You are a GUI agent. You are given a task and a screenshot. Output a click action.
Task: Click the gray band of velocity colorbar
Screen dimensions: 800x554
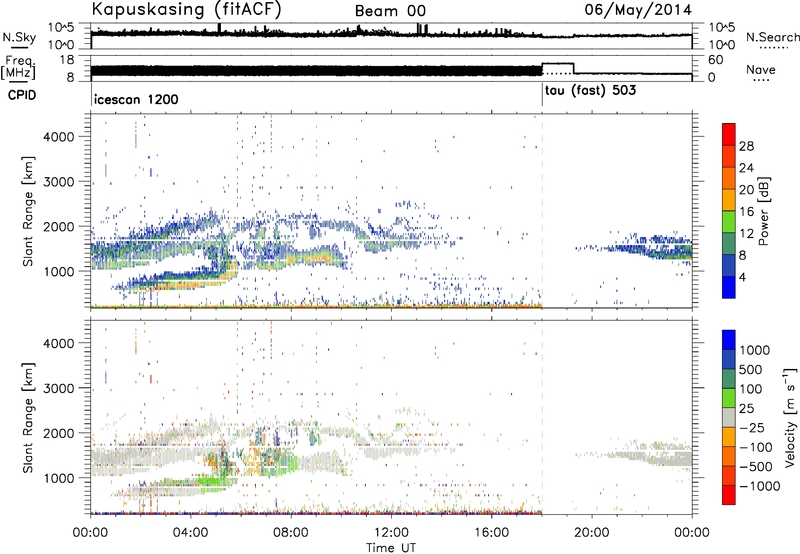[x=729, y=418]
